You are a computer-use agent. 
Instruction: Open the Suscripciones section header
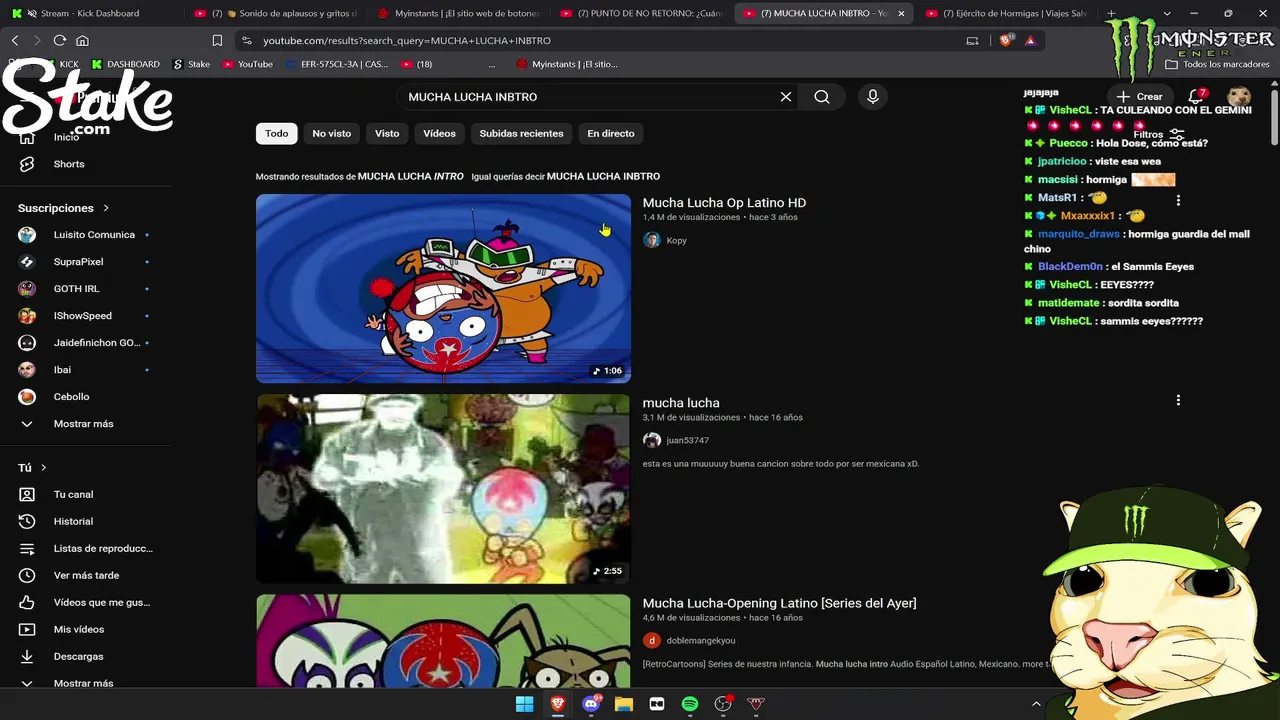[x=63, y=208]
